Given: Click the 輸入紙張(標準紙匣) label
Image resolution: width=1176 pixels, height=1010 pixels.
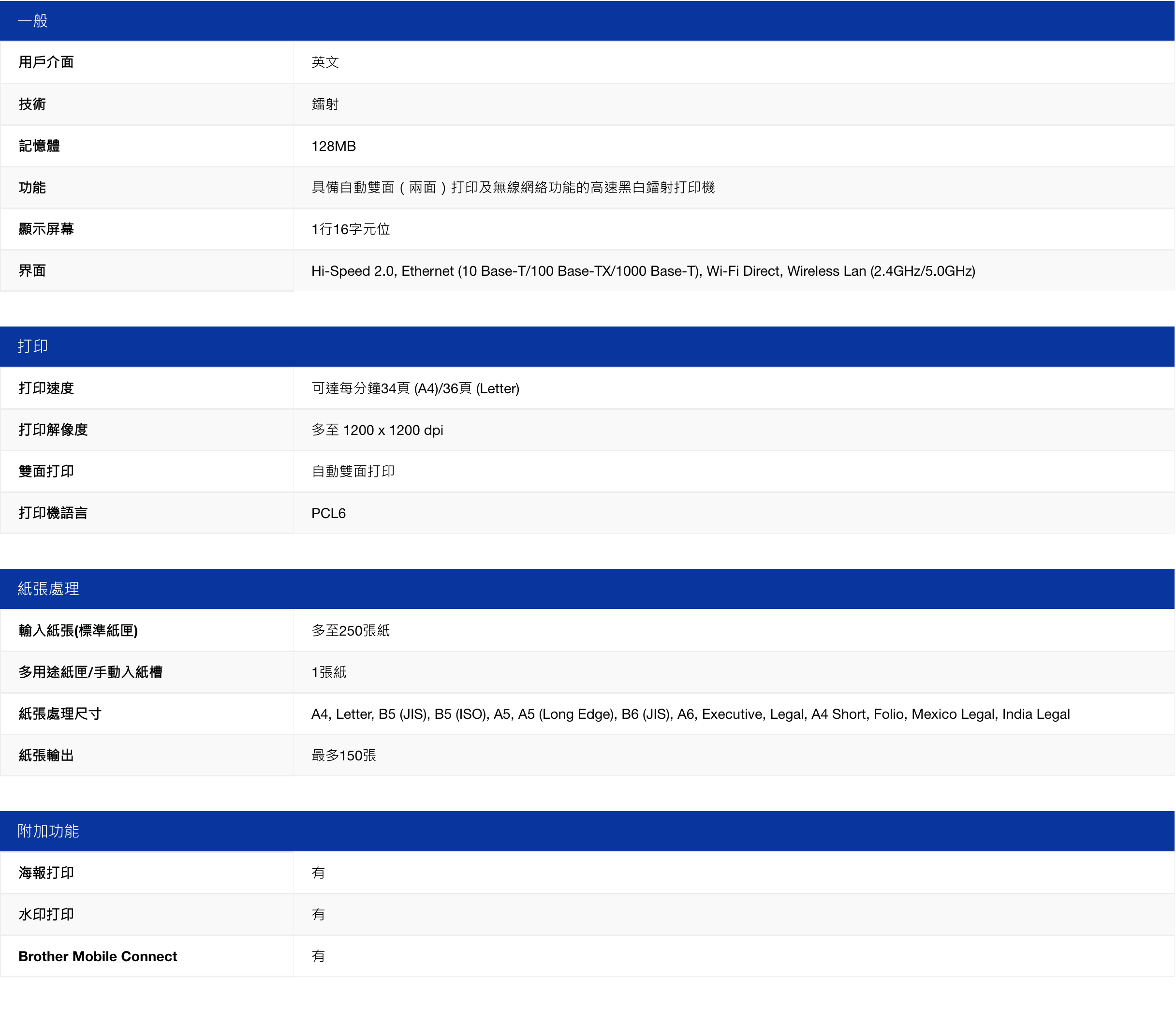Looking at the screenshot, I should 78,631.
